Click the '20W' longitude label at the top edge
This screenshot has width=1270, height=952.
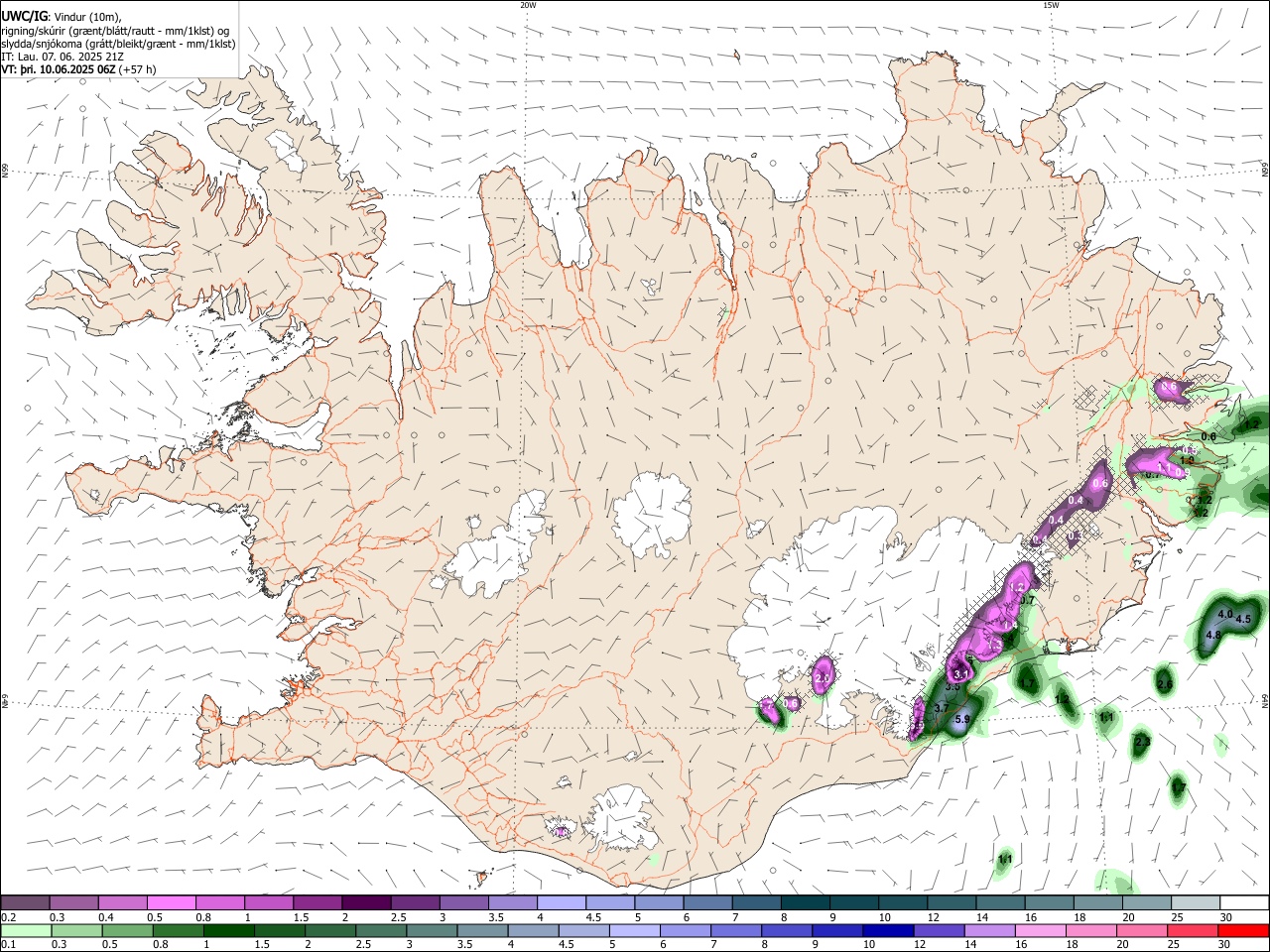point(528,5)
